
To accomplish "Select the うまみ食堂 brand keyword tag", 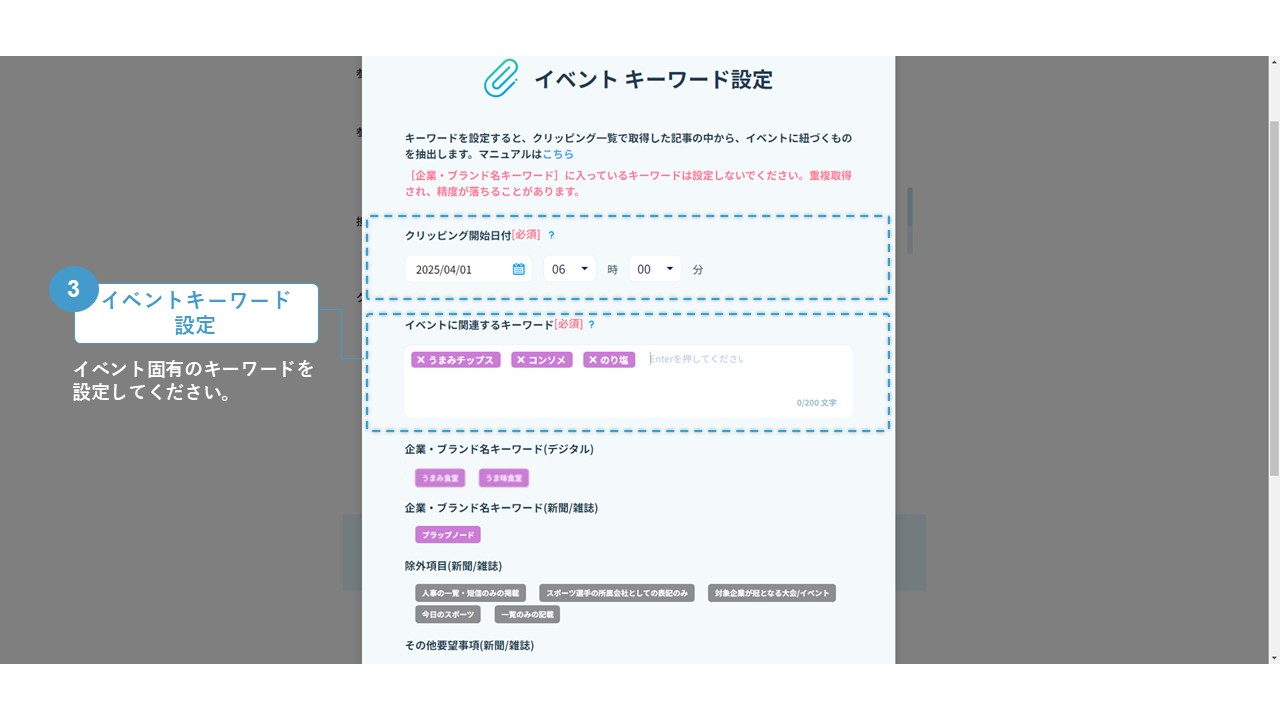I will [440, 478].
